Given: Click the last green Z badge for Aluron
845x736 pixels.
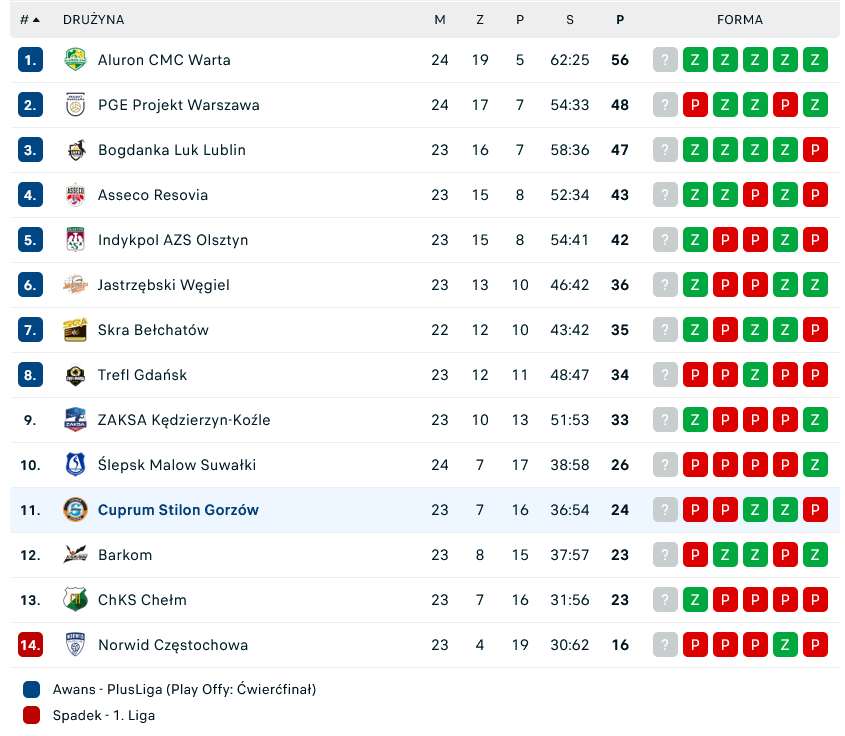Looking at the screenshot, I should tap(815, 60).
